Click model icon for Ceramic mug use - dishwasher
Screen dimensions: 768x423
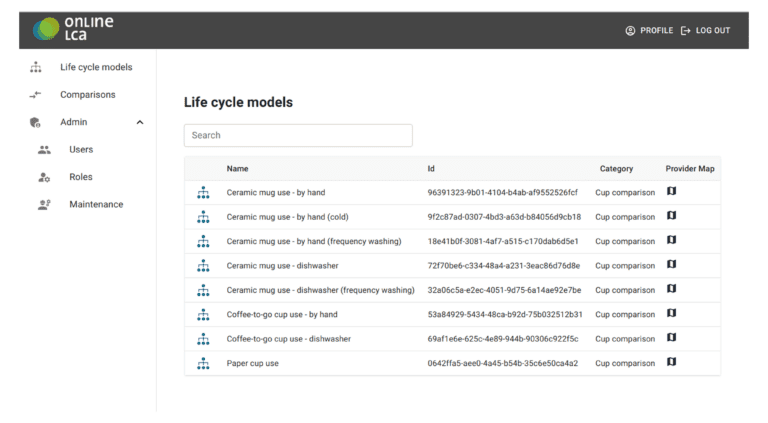click(x=203, y=266)
